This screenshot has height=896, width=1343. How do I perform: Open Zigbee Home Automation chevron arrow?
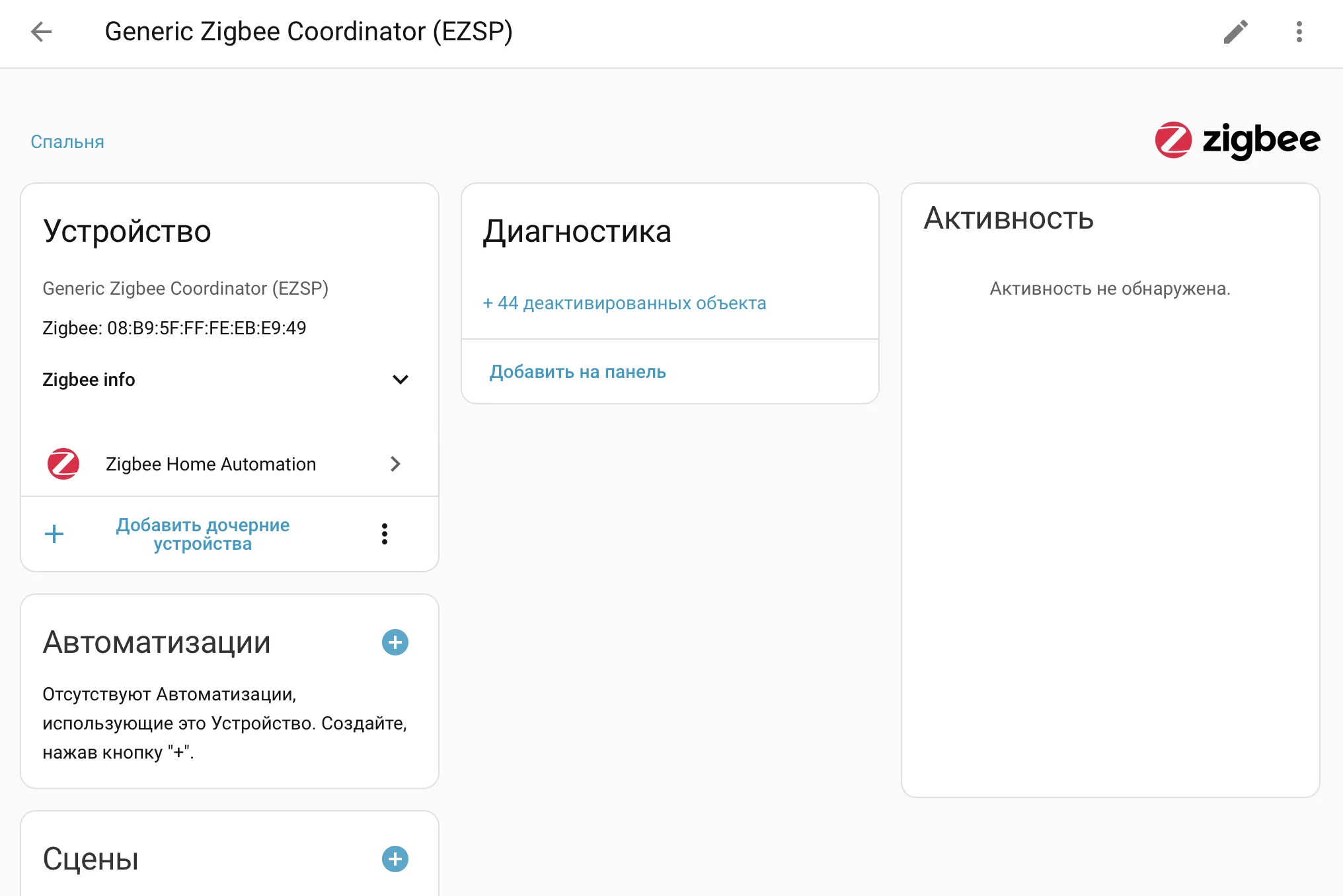395,464
